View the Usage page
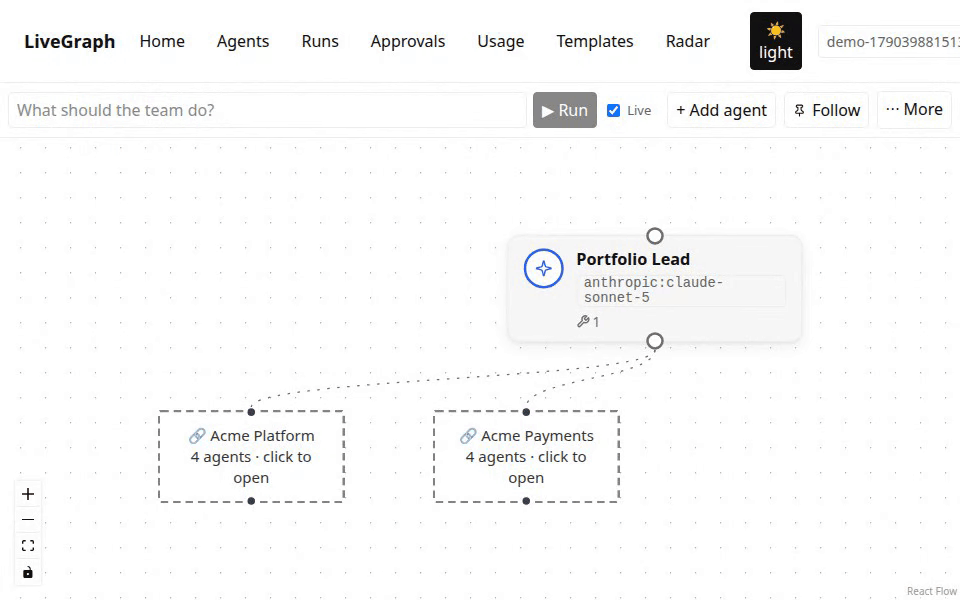The image size is (960, 600). (501, 41)
